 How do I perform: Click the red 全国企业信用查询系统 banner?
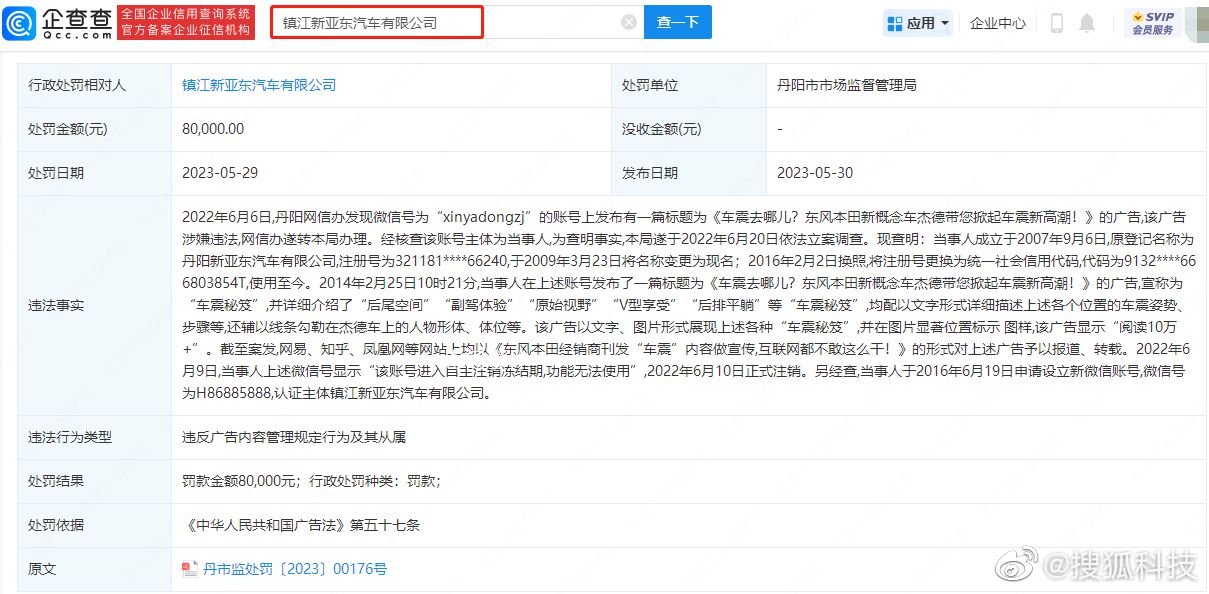(186, 22)
